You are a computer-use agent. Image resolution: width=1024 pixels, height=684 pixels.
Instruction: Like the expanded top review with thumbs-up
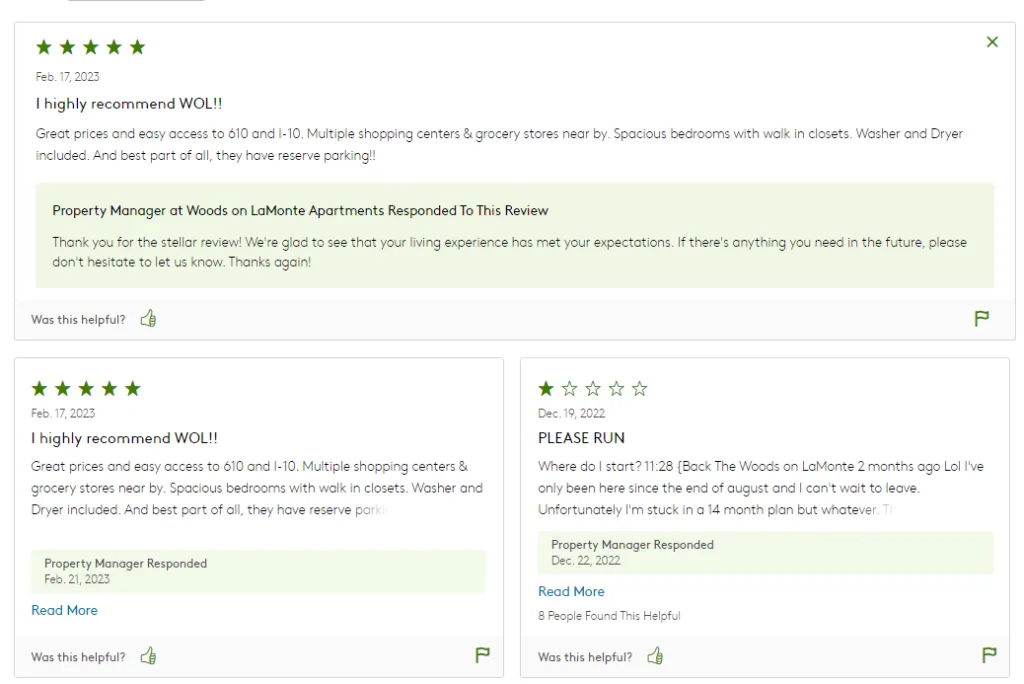149,319
